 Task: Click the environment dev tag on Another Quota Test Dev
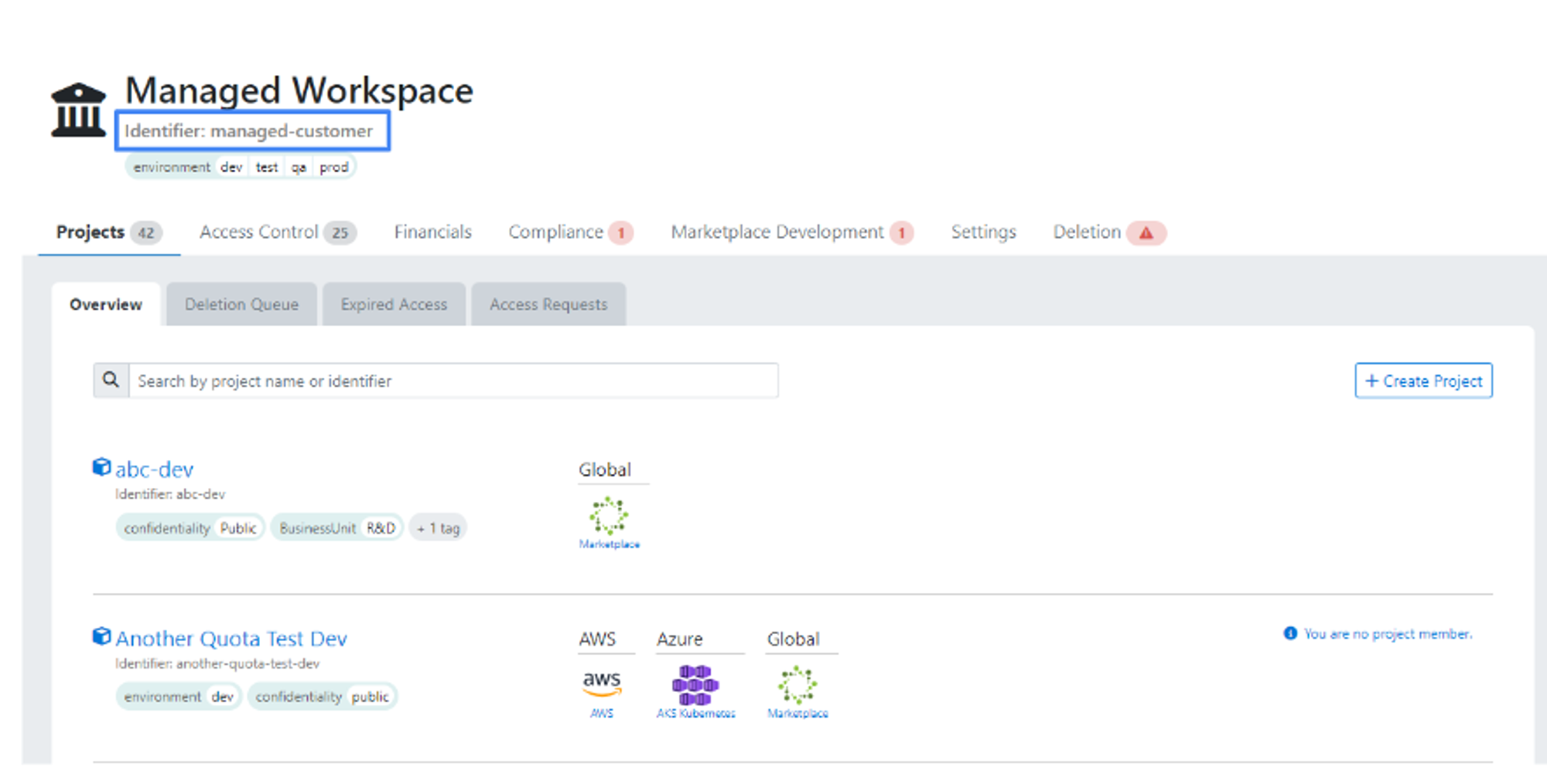[x=179, y=697]
